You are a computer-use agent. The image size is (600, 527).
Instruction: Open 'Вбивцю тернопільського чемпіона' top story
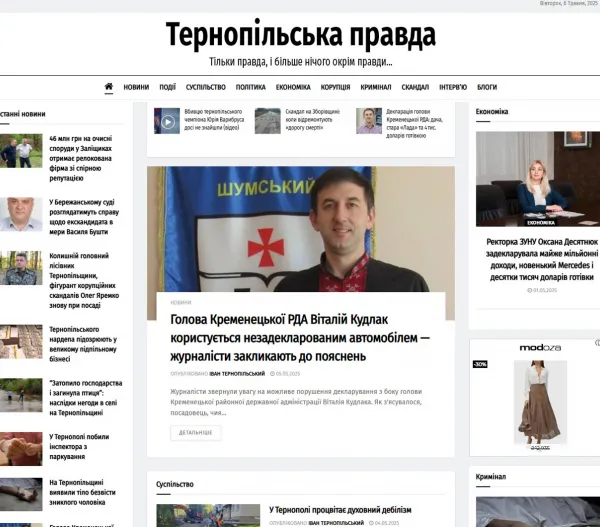point(214,119)
